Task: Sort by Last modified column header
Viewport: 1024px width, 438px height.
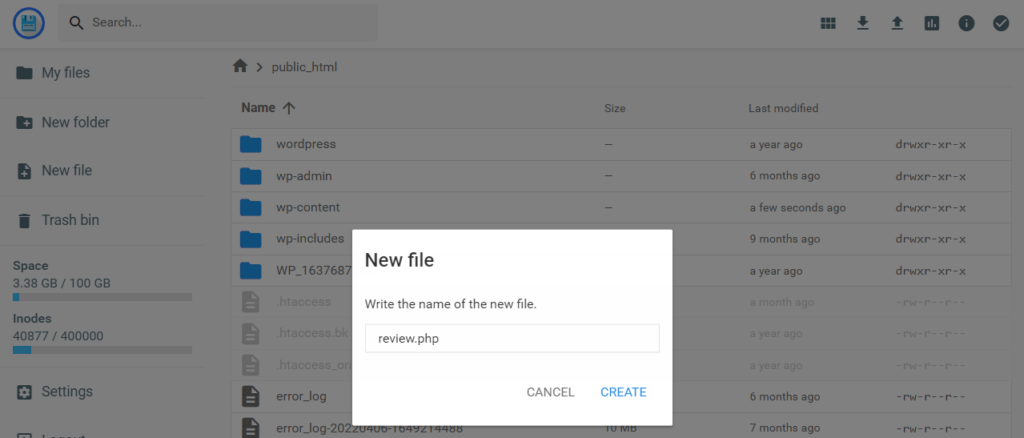Action: click(783, 108)
